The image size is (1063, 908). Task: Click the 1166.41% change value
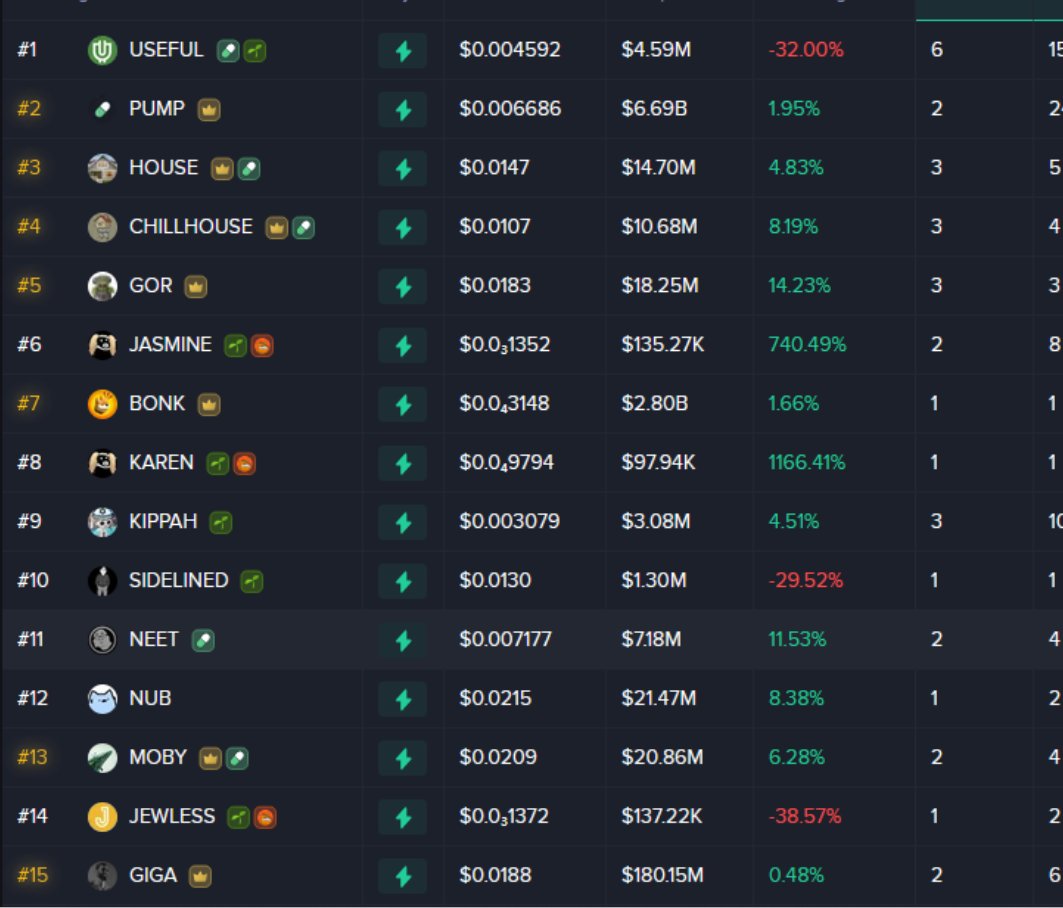click(806, 463)
